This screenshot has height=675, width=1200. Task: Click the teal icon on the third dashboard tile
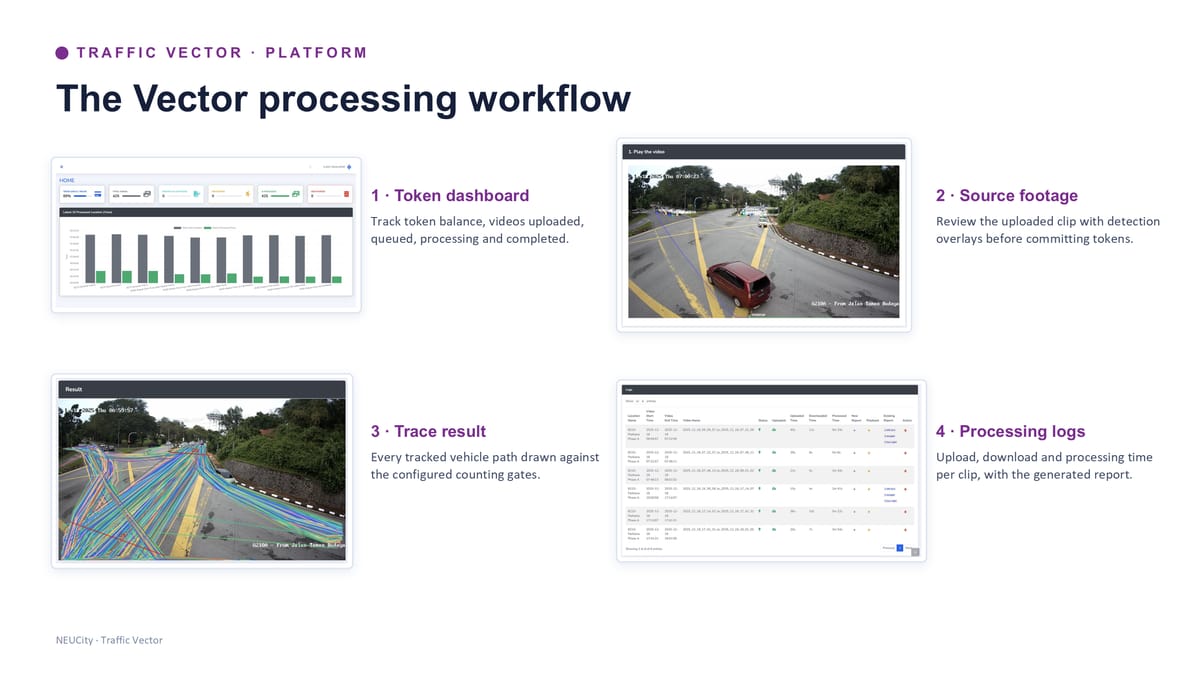pos(196,194)
